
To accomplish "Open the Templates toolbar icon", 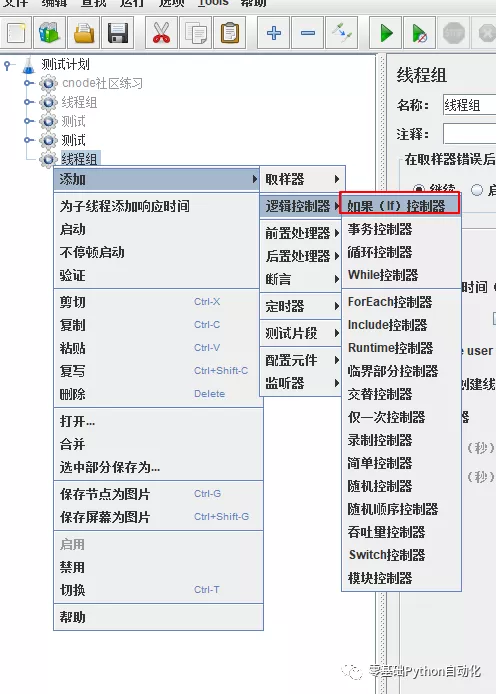I will (50, 33).
